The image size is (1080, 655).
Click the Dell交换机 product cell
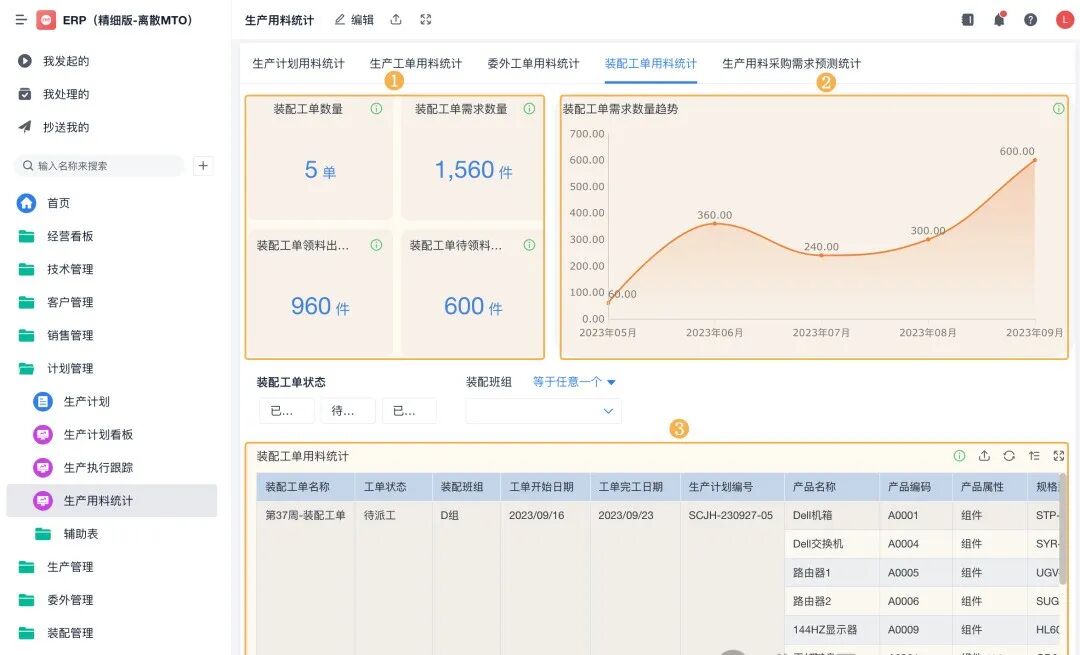click(831, 543)
